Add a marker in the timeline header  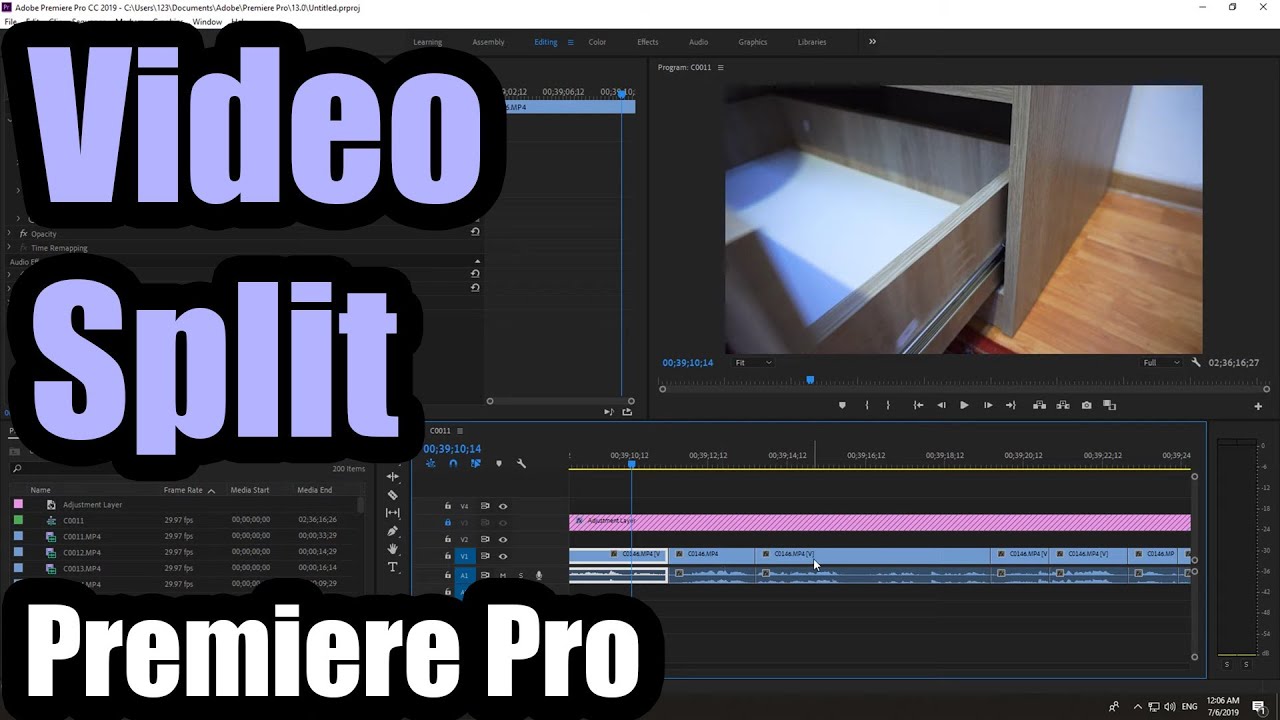[x=498, y=463]
